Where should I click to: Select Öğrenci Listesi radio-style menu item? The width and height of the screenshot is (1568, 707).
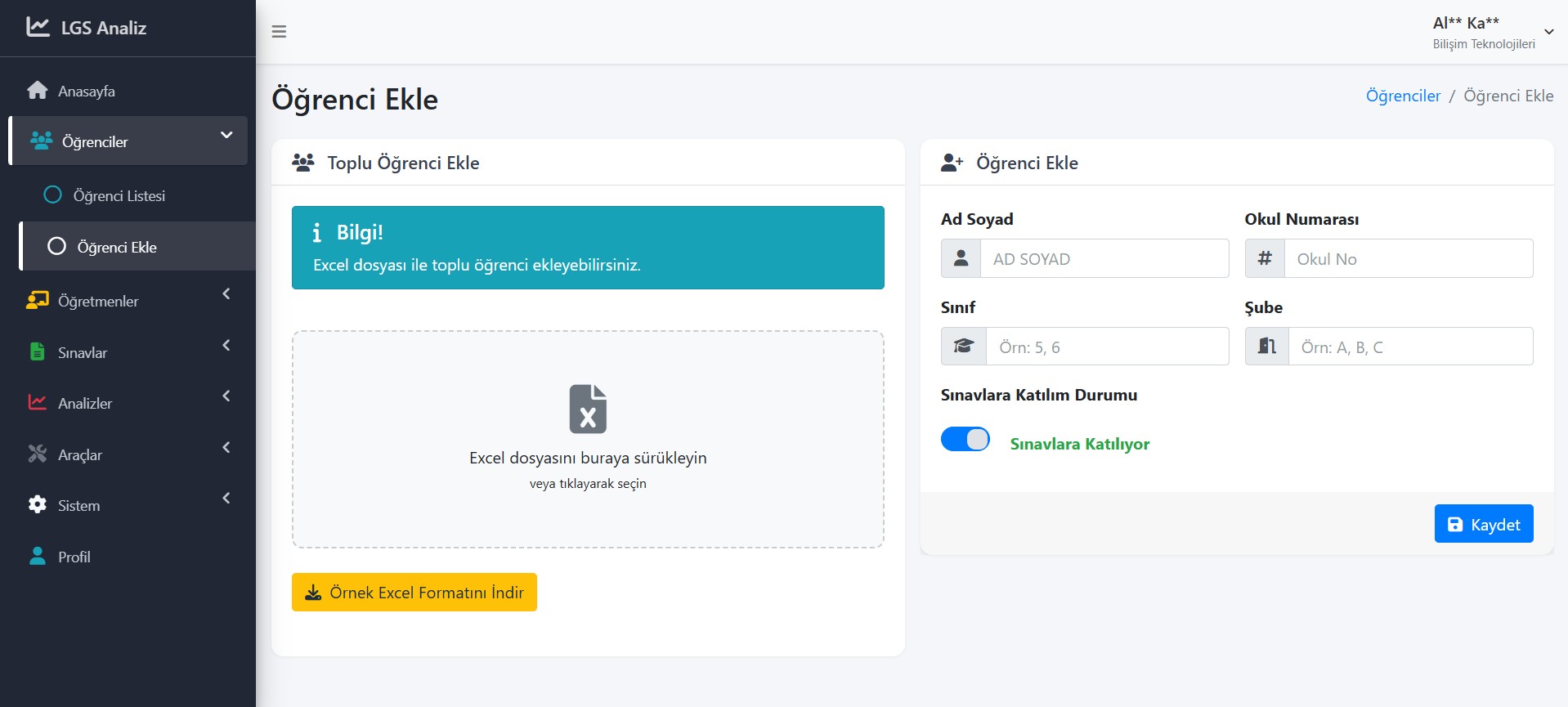52,195
